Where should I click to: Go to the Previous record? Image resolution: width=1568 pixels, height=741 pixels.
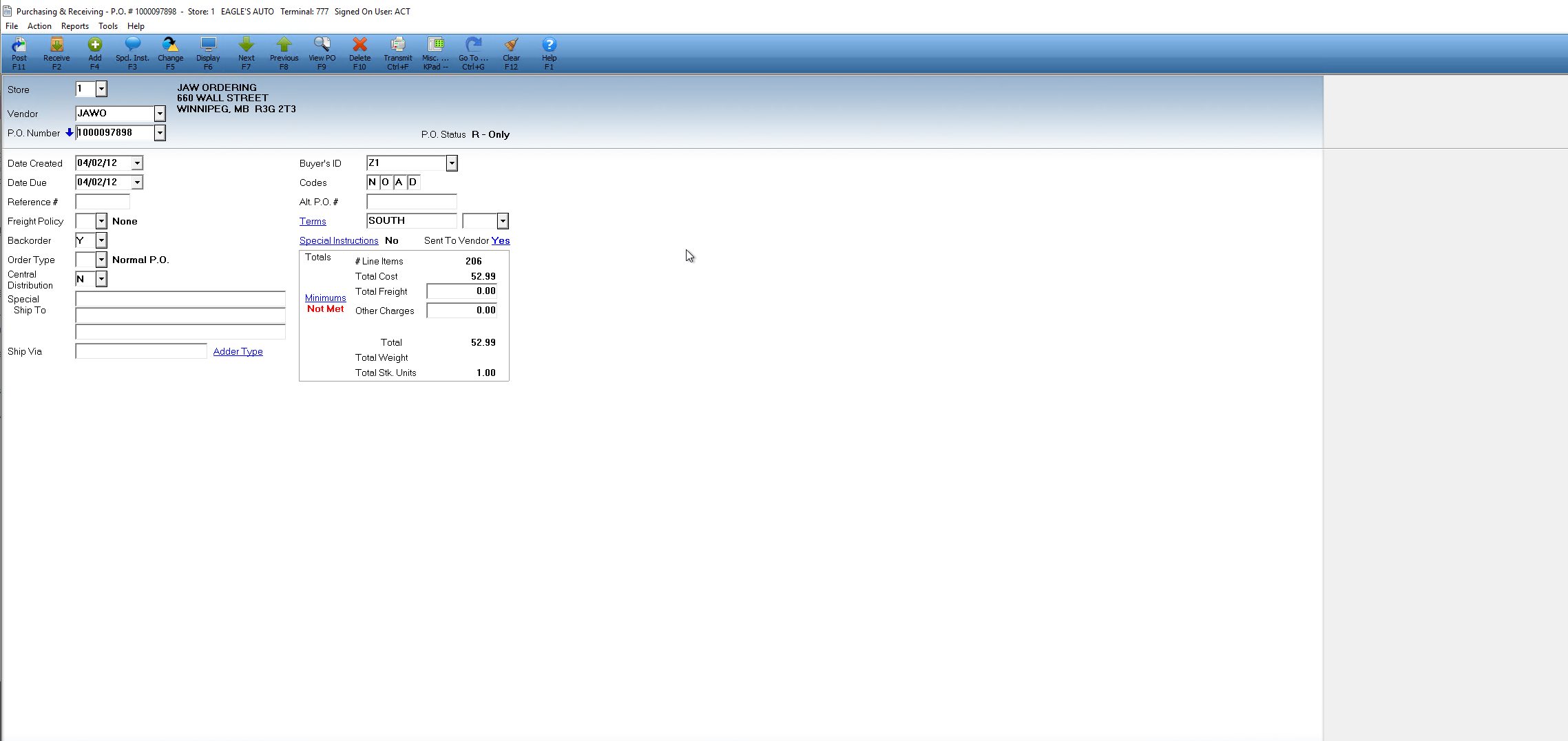coord(284,54)
